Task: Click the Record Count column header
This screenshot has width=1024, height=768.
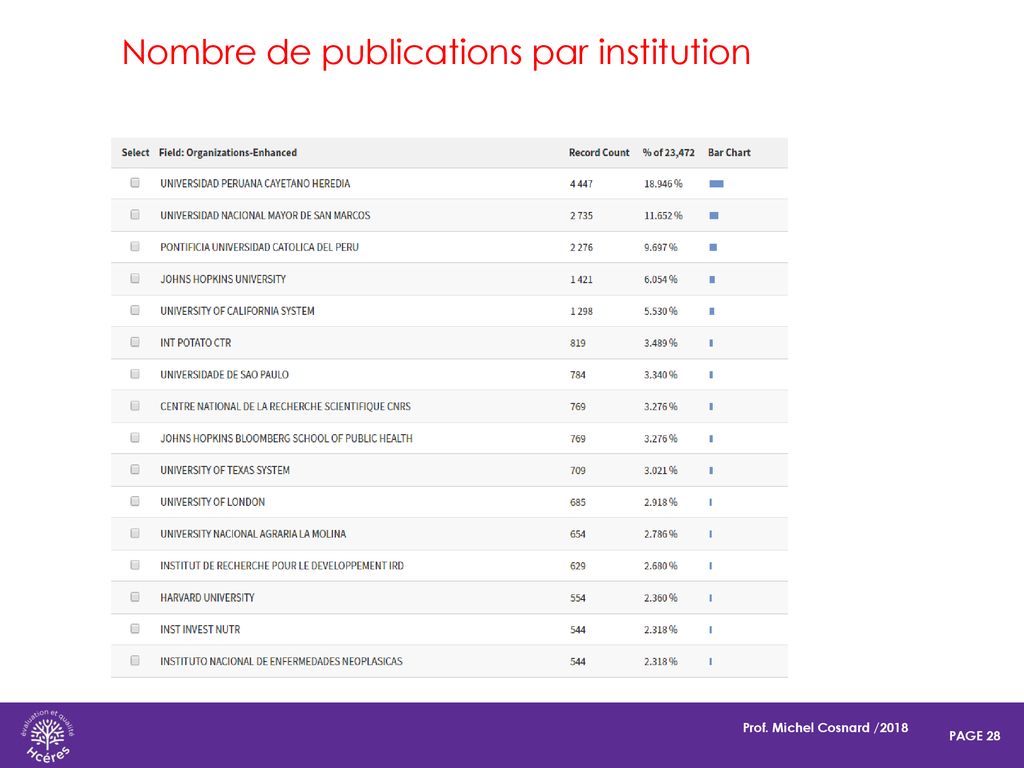Action: click(599, 152)
